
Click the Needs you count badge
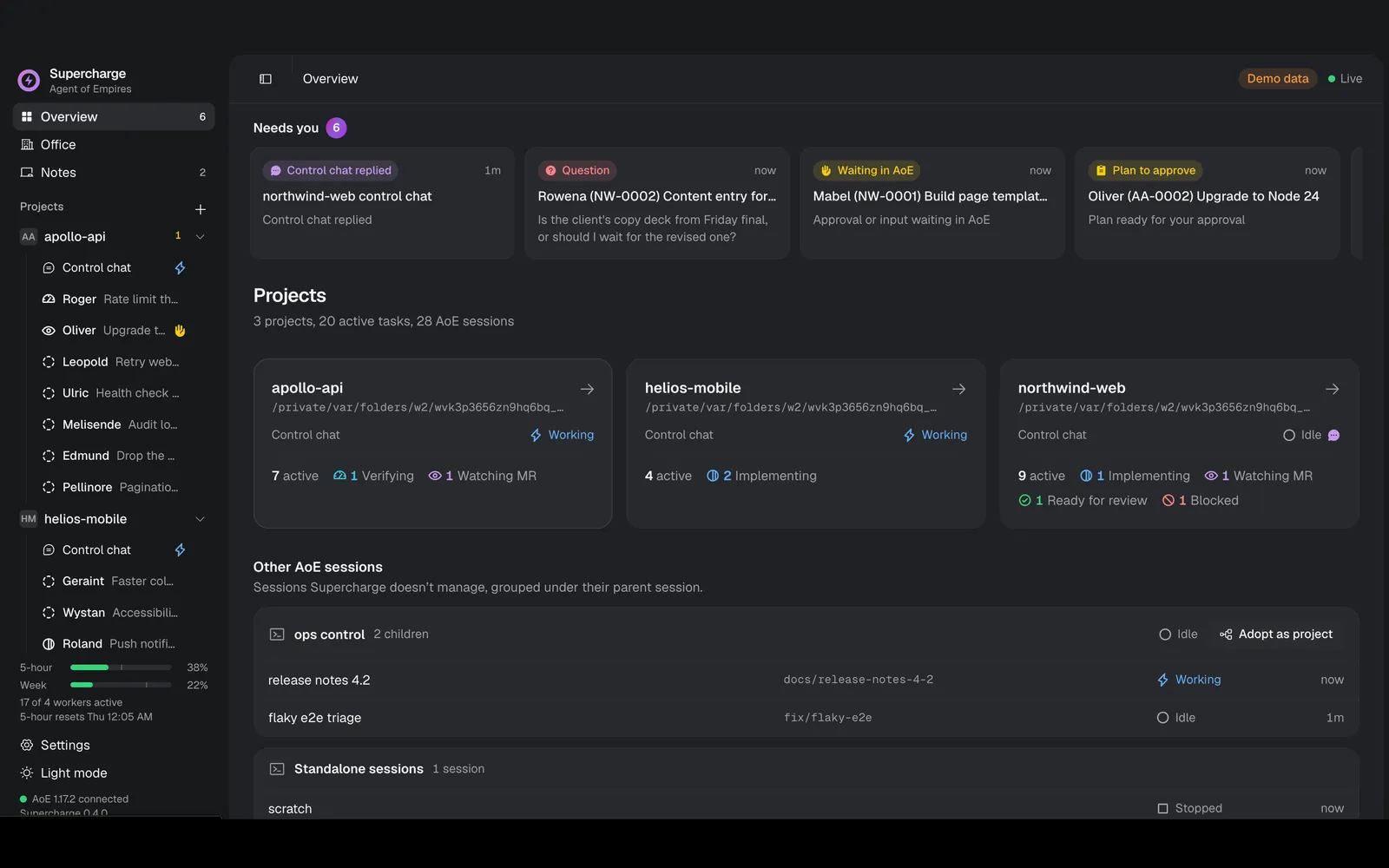click(336, 128)
